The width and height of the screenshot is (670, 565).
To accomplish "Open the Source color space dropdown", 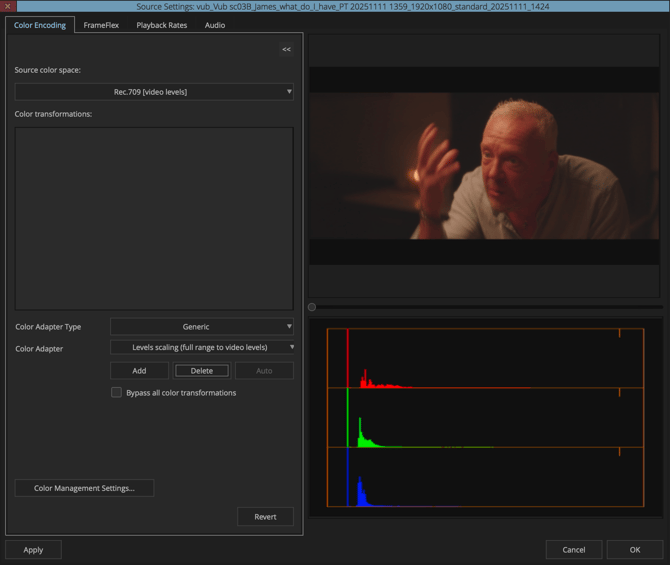I will (154, 92).
